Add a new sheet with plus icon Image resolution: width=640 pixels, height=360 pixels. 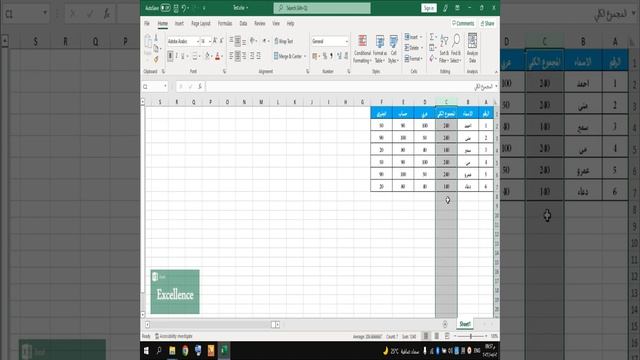[445, 324]
